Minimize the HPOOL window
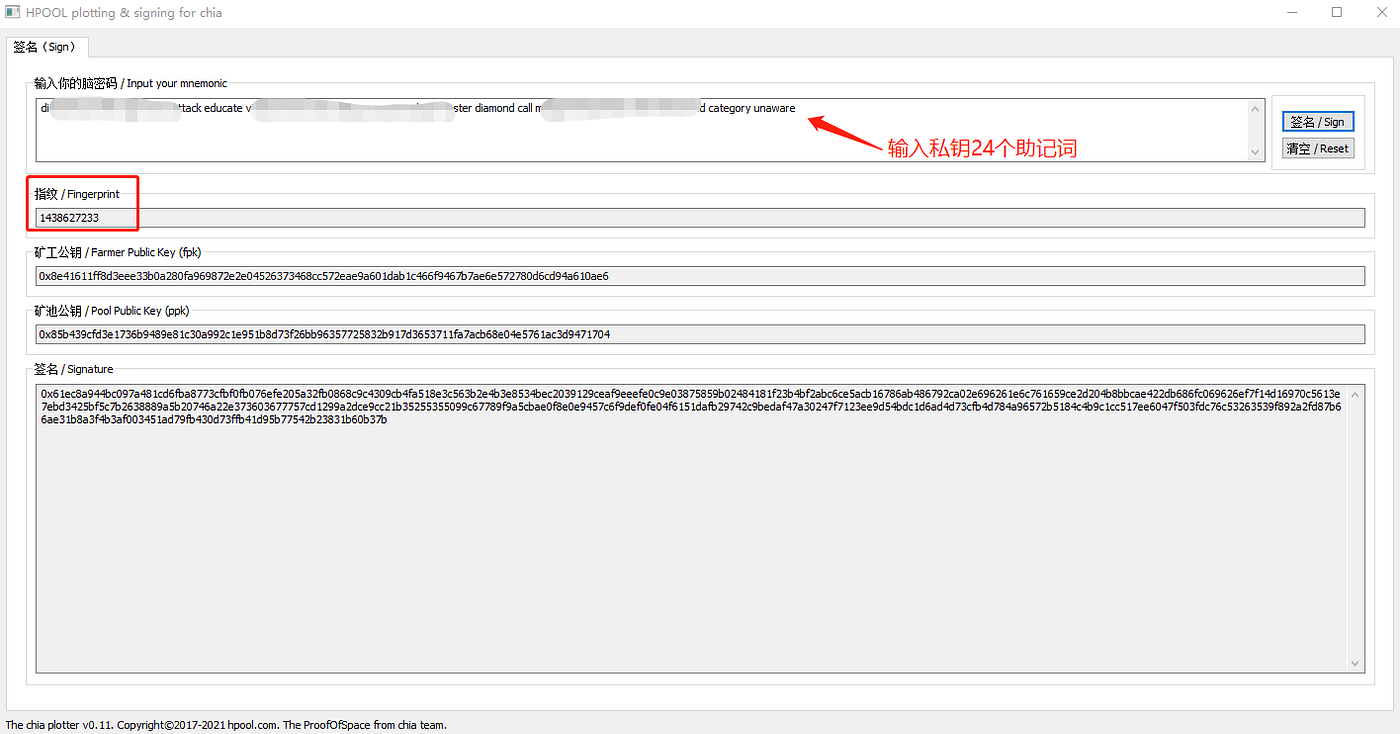This screenshot has width=1400, height=734. tap(1291, 13)
